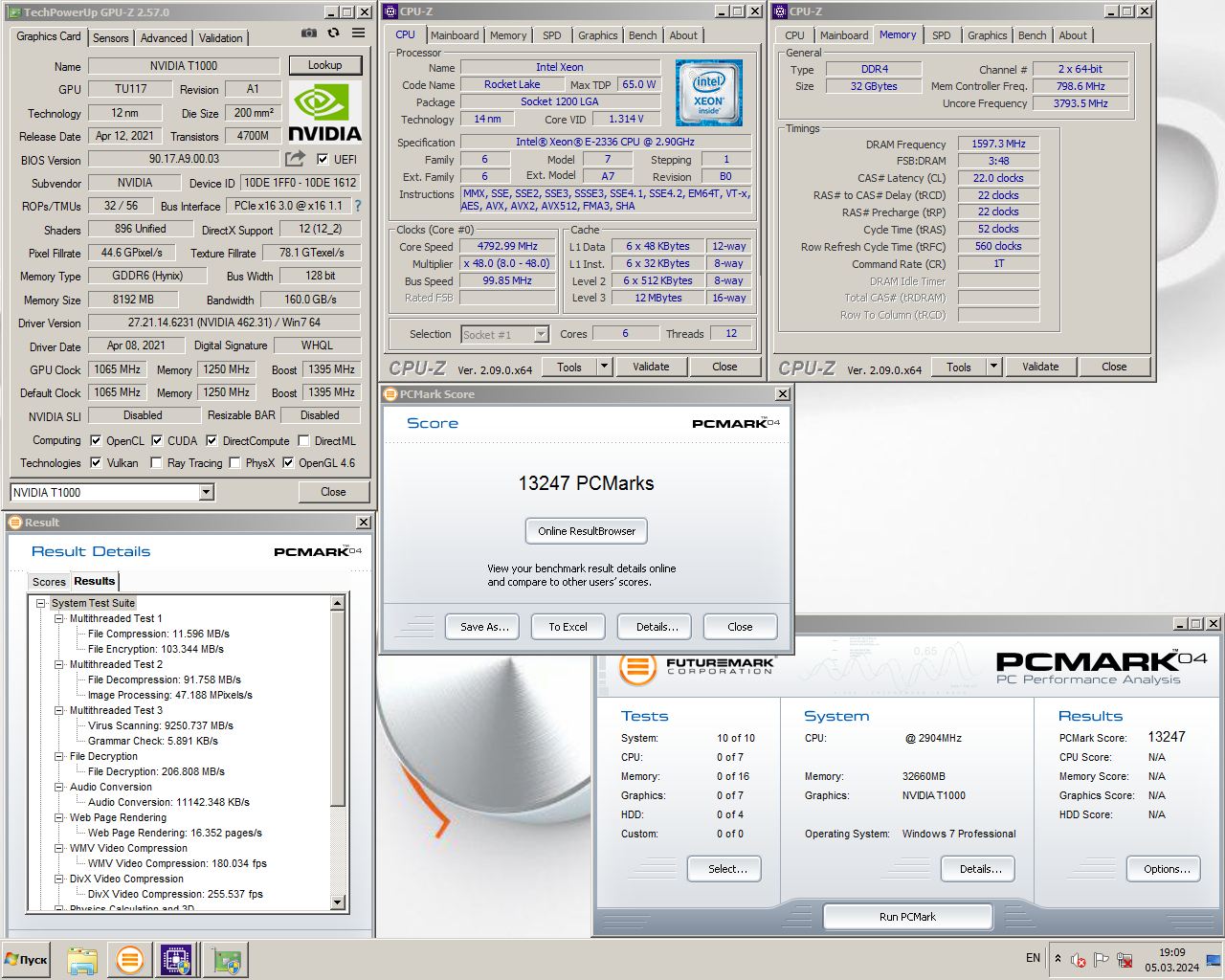Switch to the Sensors tab in GPU-Z
1225x980 pixels.
[x=110, y=38]
